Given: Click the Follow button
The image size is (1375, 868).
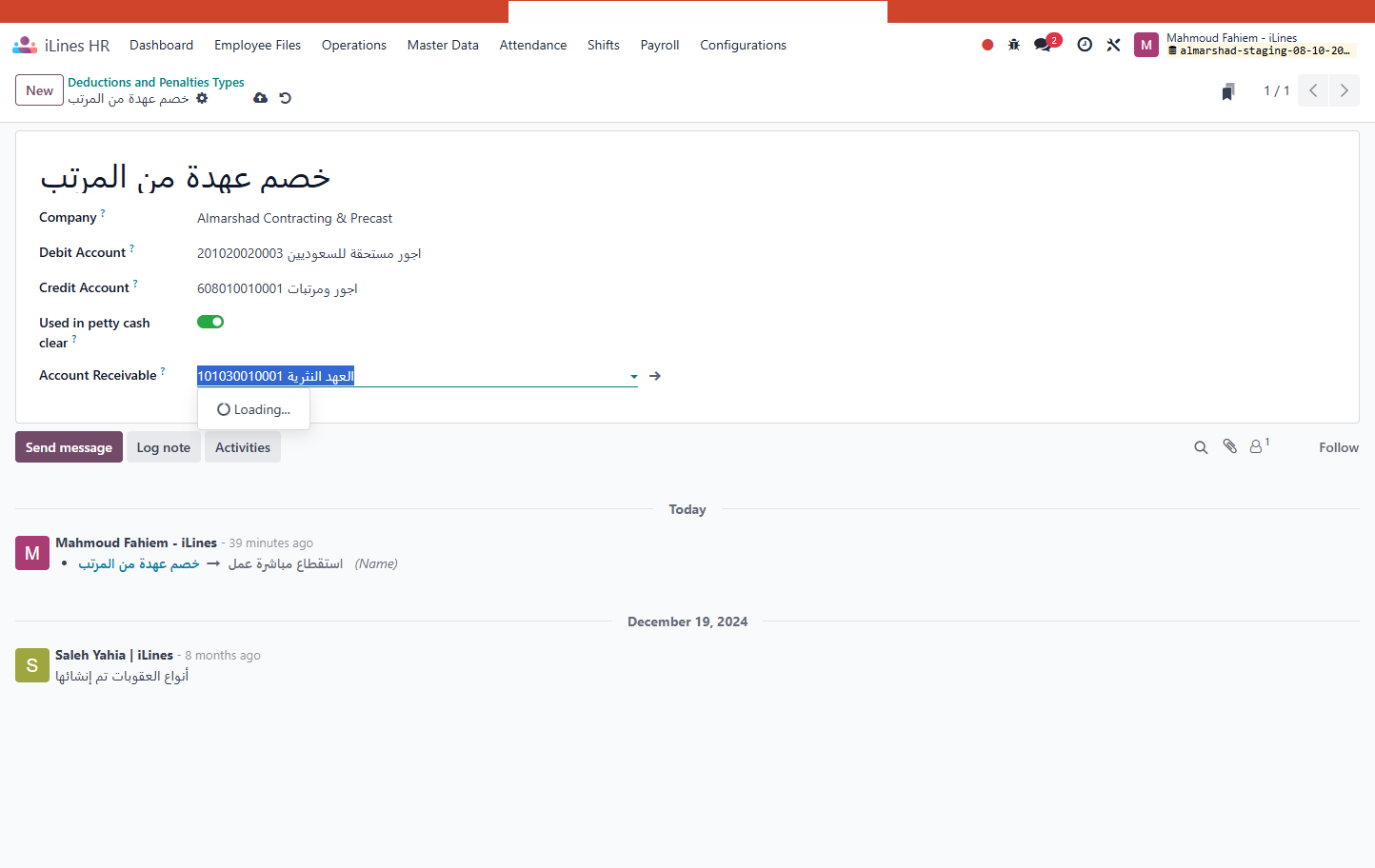Looking at the screenshot, I should click(1339, 447).
